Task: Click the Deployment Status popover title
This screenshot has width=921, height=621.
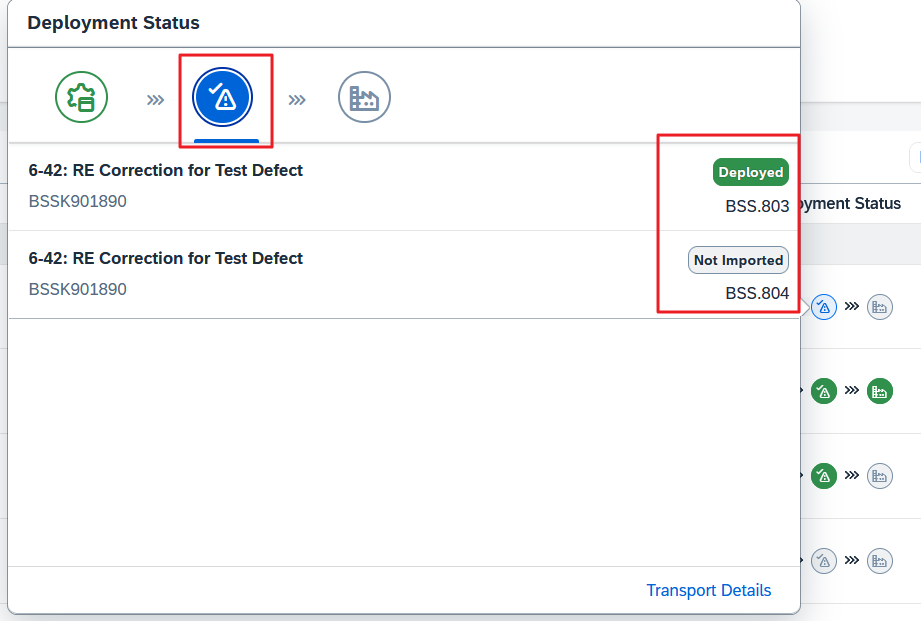Action: (x=113, y=23)
